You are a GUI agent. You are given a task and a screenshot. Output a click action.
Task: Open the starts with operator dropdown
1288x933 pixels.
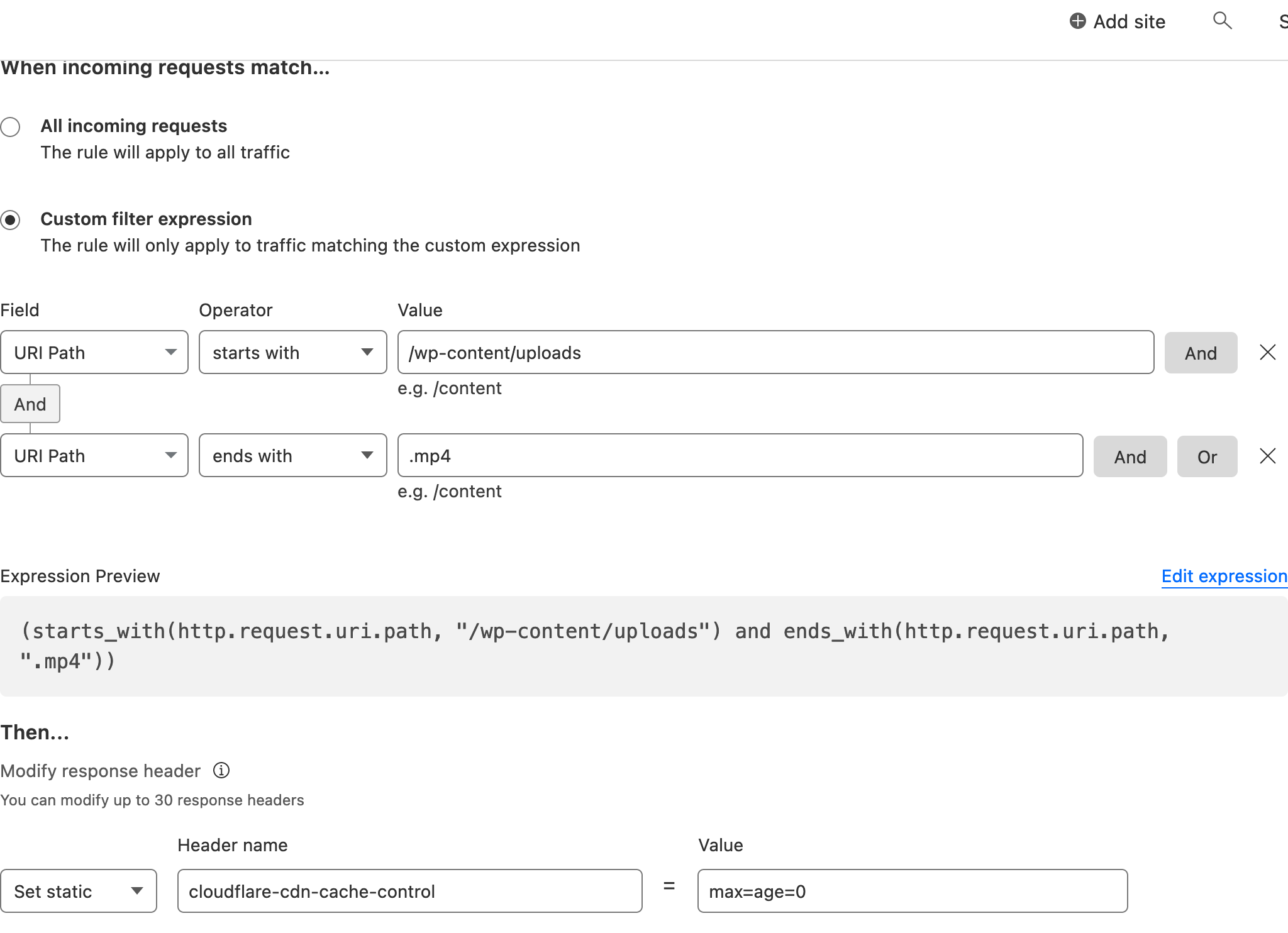[x=293, y=352]
